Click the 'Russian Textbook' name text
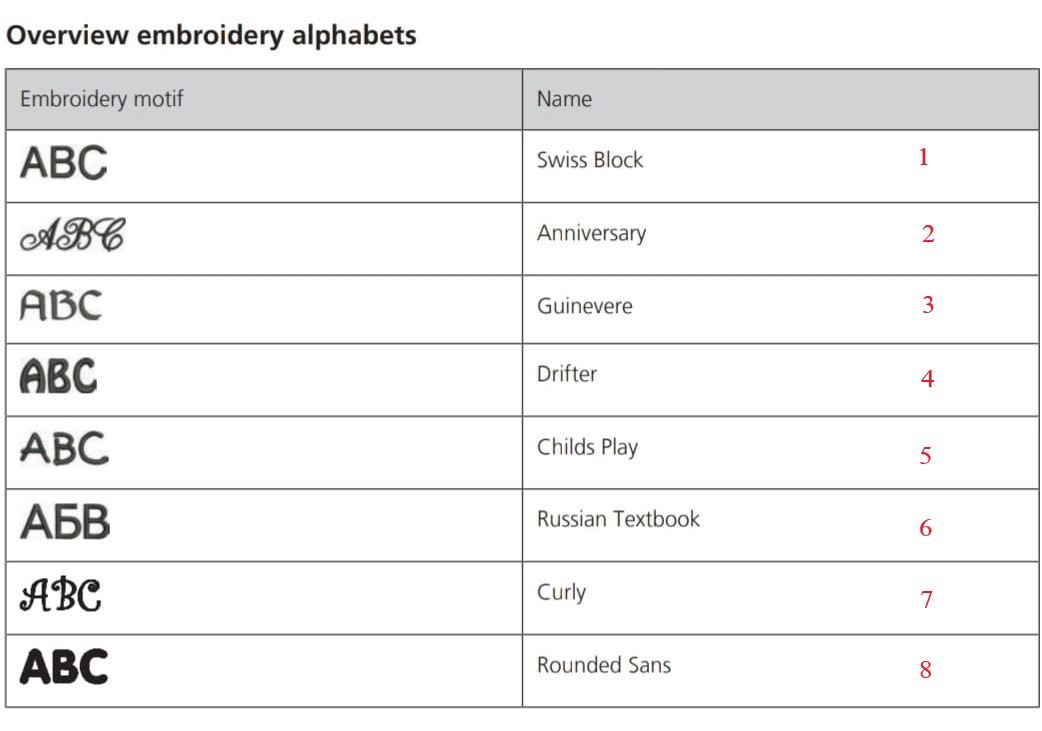Screen dimensions: 1042x731 click(618, 519)
